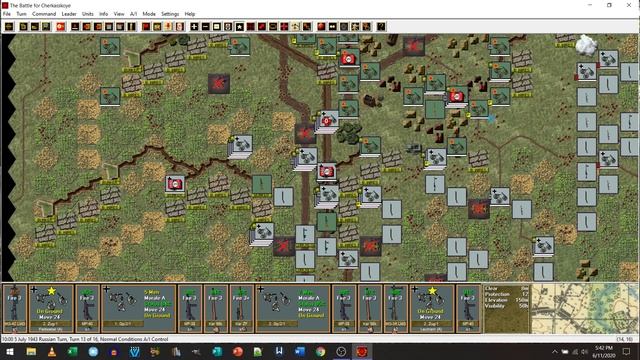The image size is (640, 360).
Task: Click the white double-arrow toolbar icon
Action: click(x=333, y=27)
